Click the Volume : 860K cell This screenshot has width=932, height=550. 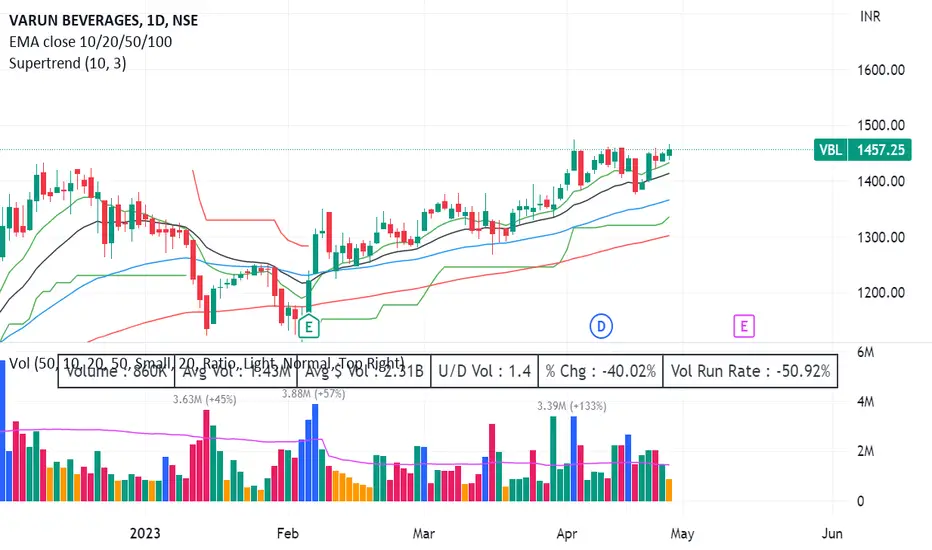coord(116,372)
